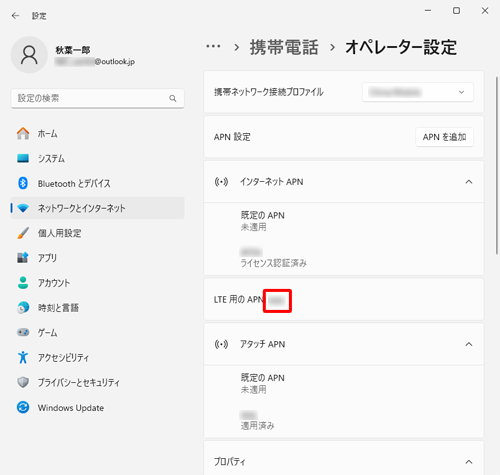This screenshot has width=500, height=475.
Task: Open 時刻と言語 settings
Action: pyautogui.click(x=98, y=307)
